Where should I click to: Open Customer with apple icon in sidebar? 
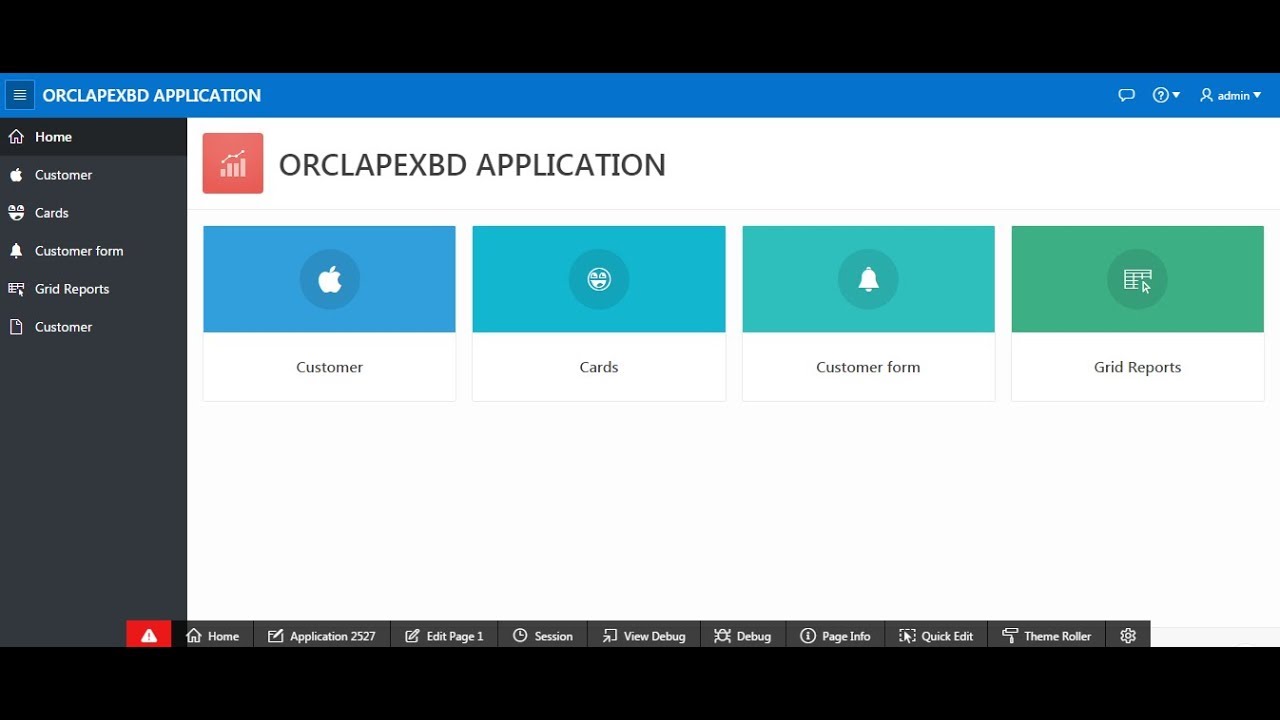click(x=93, y=175)
